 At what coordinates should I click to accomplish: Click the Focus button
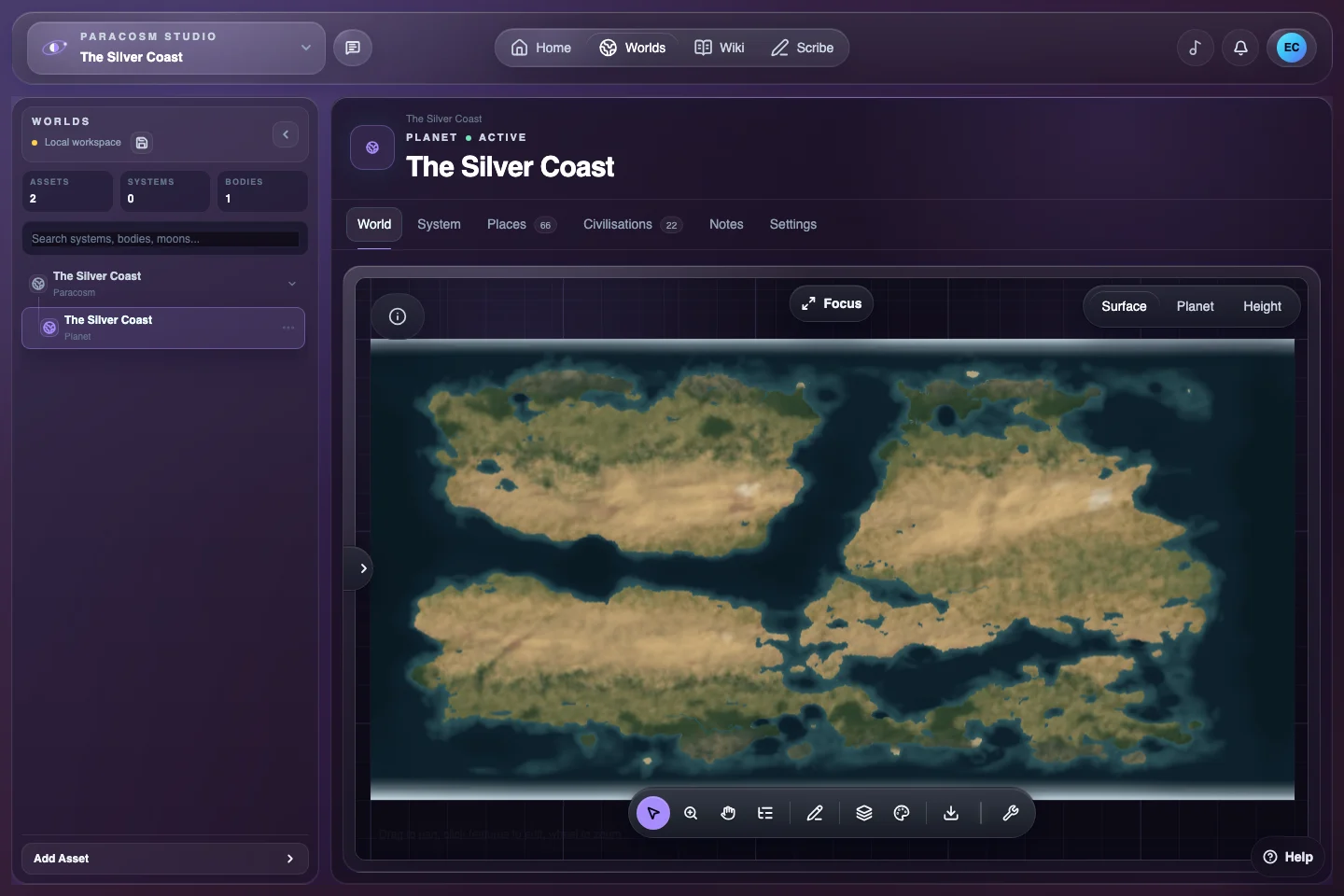pos(832,303)
